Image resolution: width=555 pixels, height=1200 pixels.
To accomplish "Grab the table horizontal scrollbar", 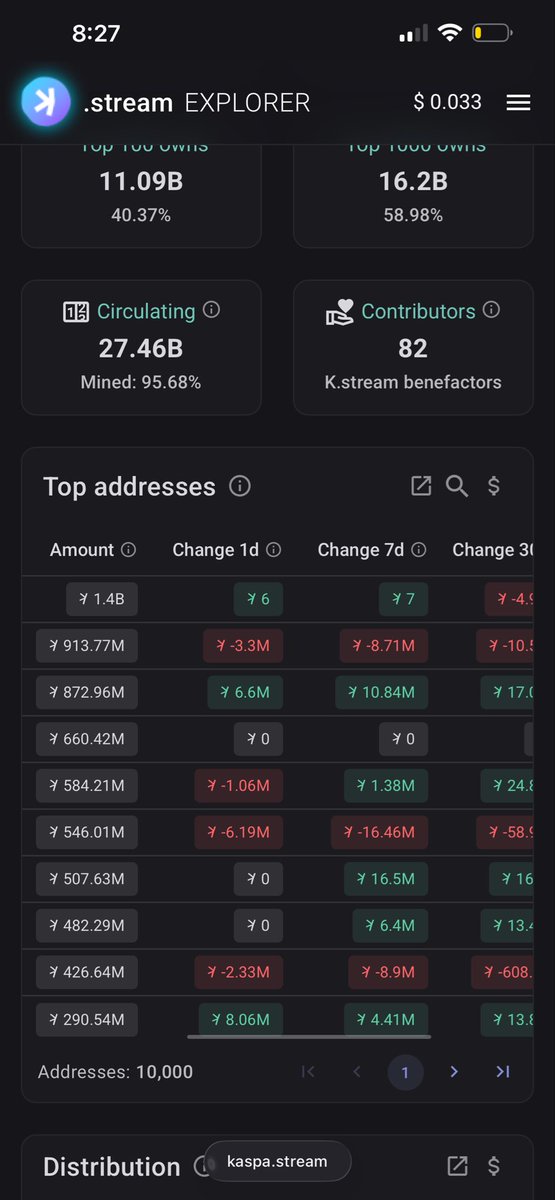I will pos(309,1036).
